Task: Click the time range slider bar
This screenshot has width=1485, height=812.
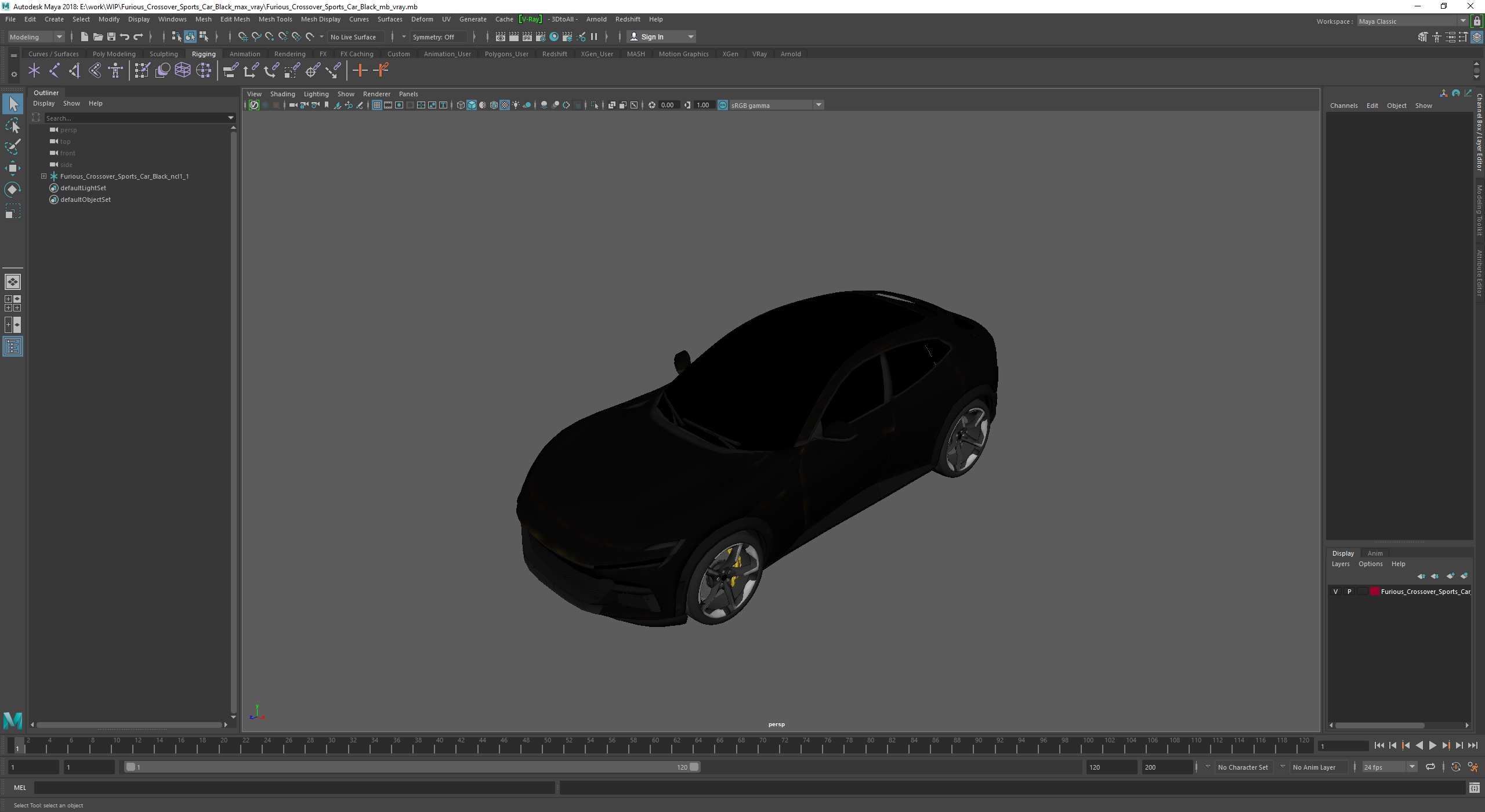Action: pos(412,767)
